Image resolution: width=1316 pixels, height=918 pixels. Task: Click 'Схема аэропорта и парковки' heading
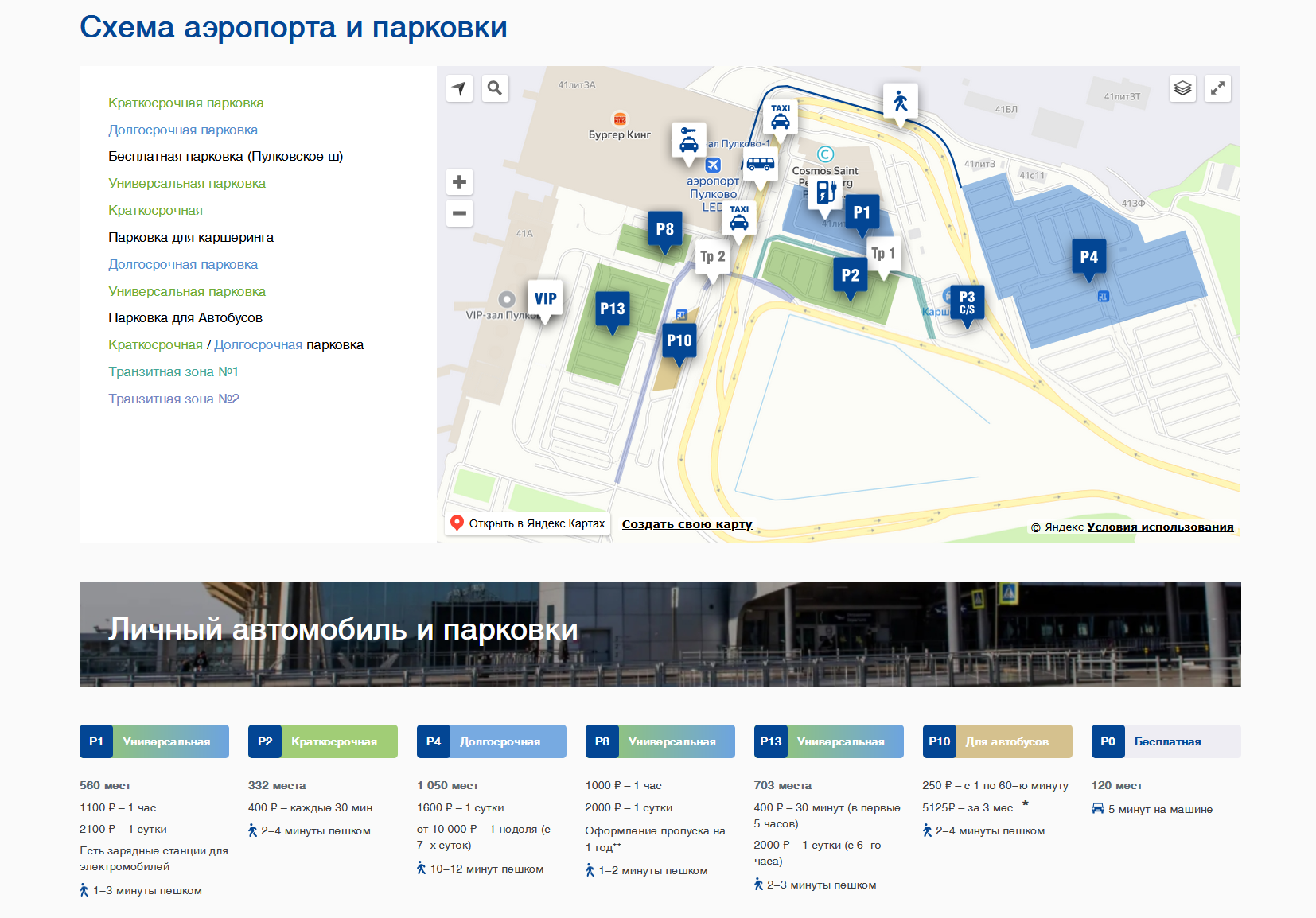click(294, 27)
